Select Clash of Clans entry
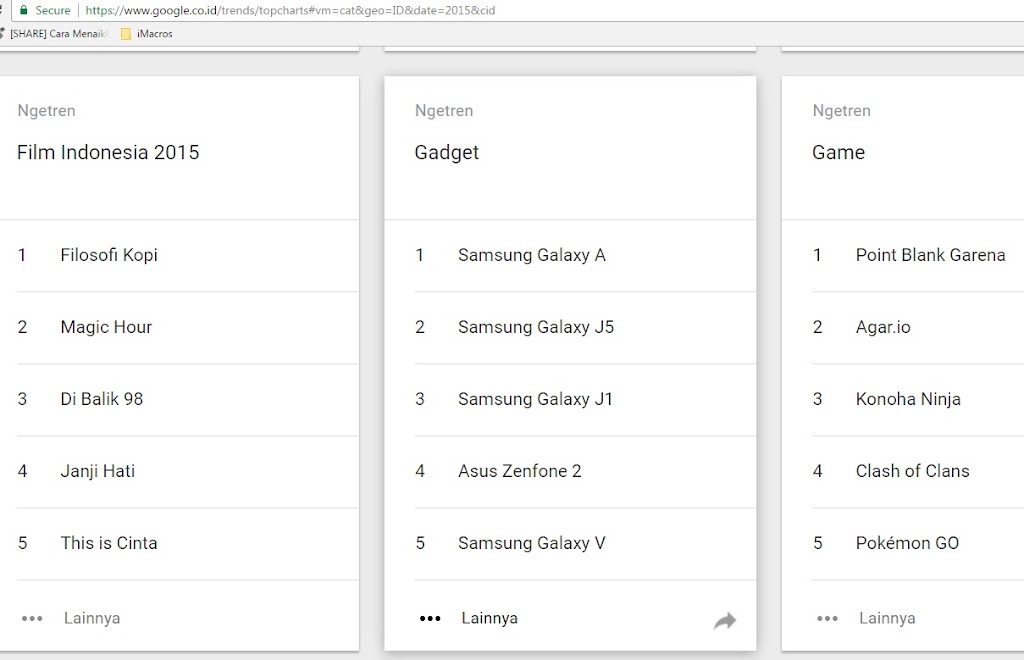Screen dimensions: 1024x660 [913, 471]
